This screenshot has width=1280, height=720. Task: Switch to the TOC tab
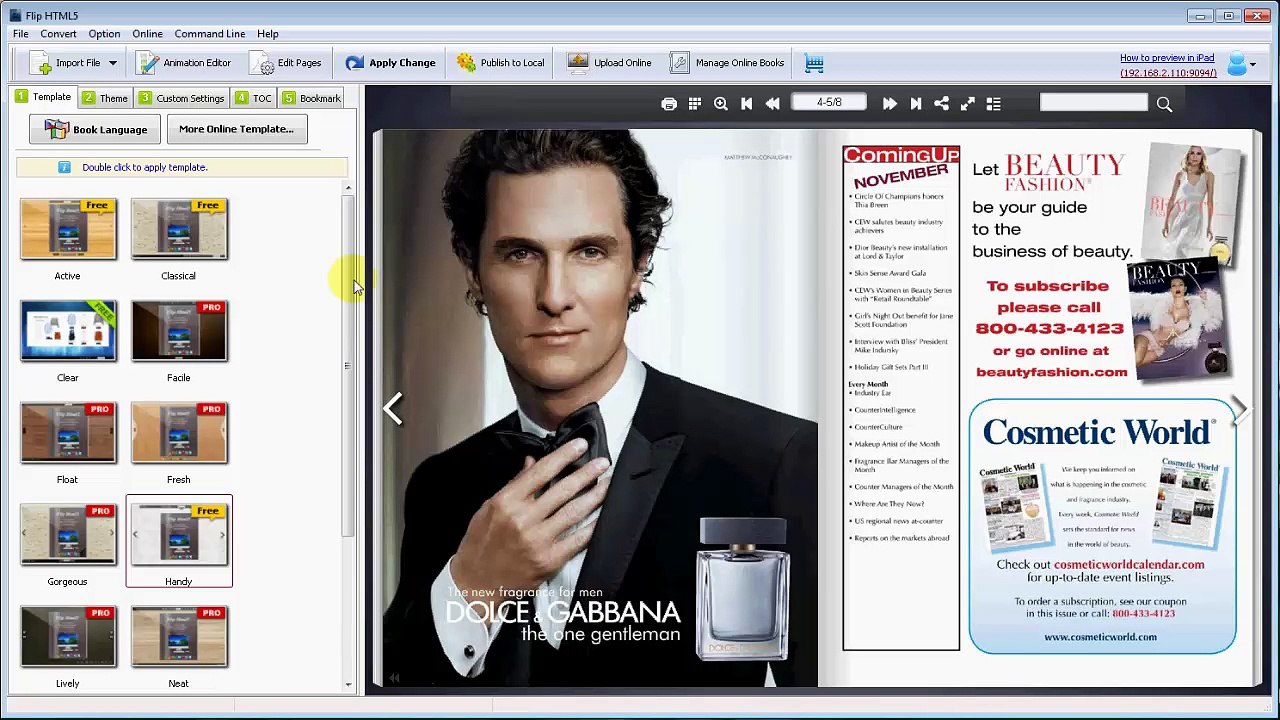tap(254, 98)
